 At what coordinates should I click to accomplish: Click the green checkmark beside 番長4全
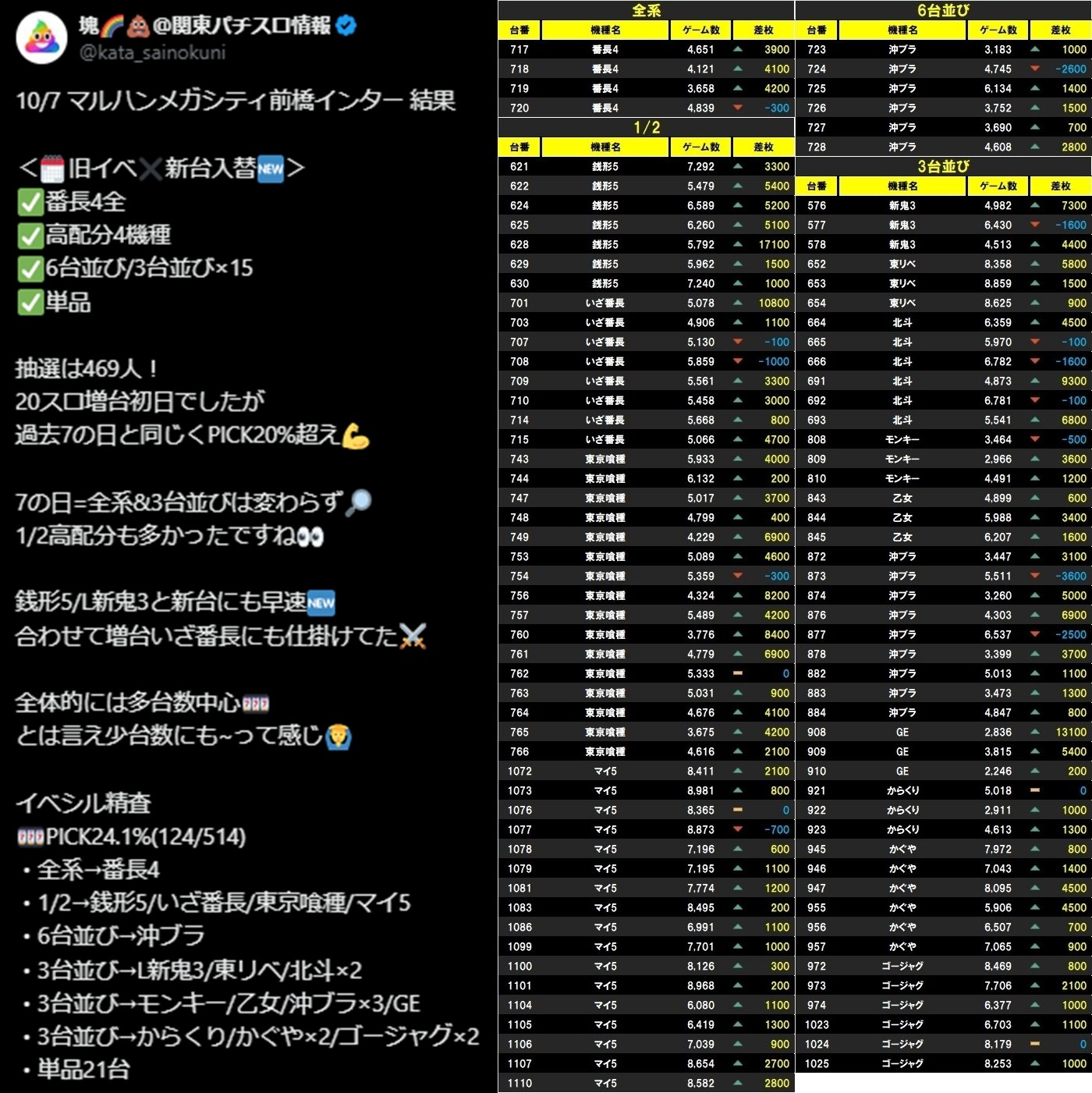pos(30,202)
